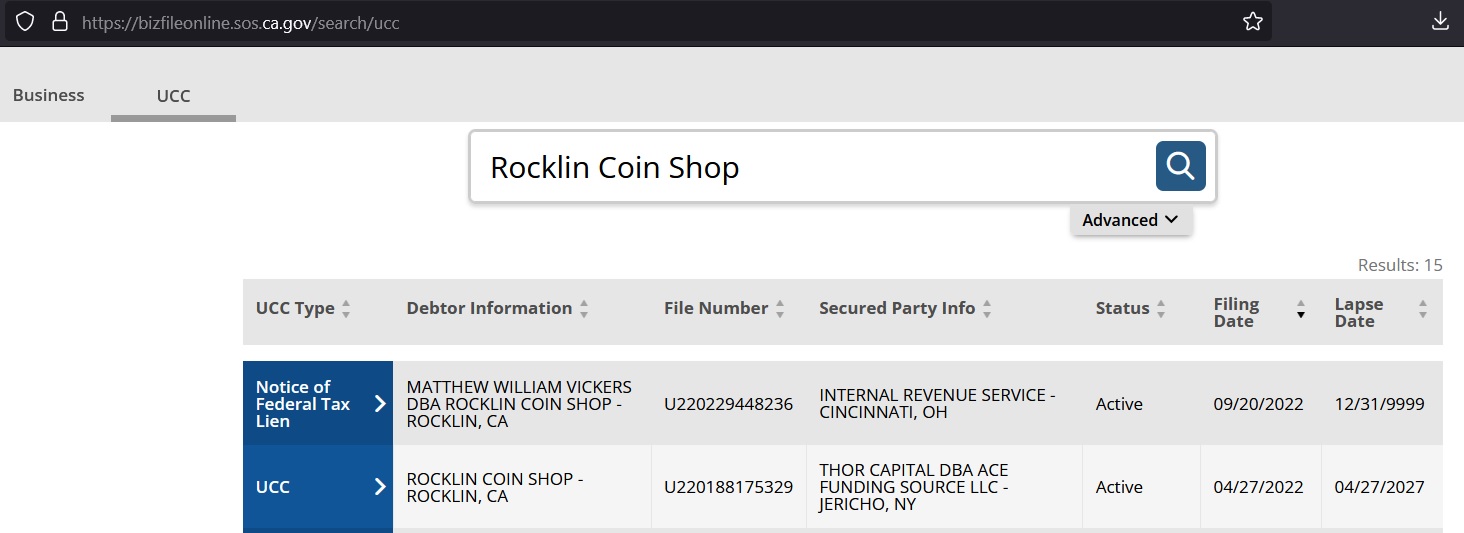The width and height of the screenshot is (1464, 533).
Task: Click the File Number column header
Action: [716, 308]
